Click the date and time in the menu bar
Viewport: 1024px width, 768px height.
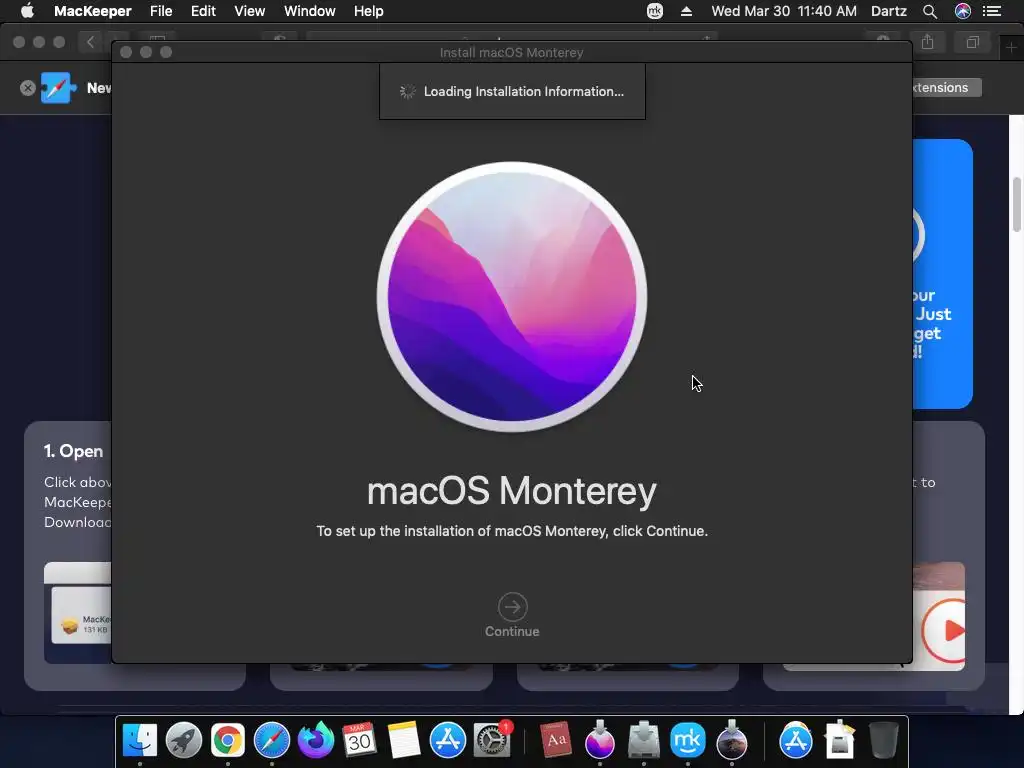click(x=784, y=11)
